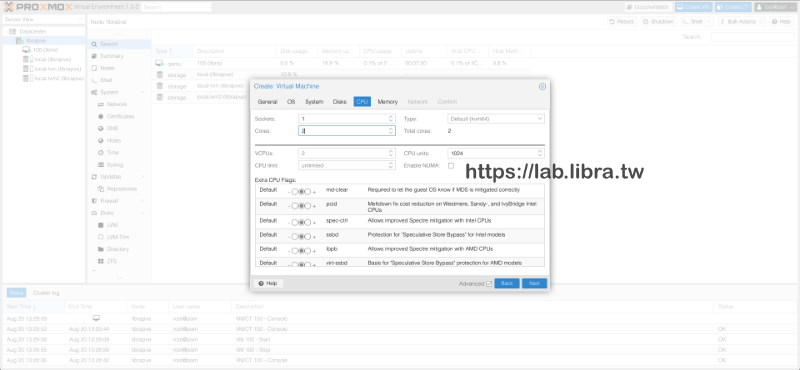Switch to the General tab
Screen dimensions: 800x370
pyautogui.click(x=267, y=102)
